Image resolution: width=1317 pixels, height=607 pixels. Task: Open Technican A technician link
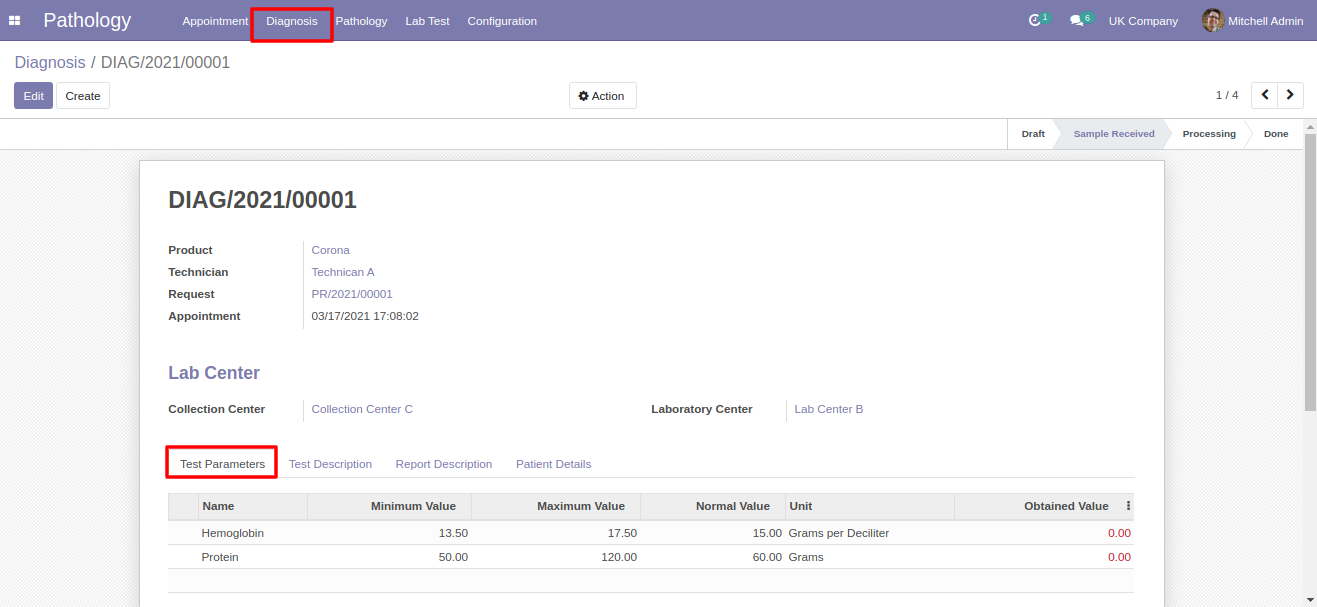pyautogui.click(x=343, y=272)
